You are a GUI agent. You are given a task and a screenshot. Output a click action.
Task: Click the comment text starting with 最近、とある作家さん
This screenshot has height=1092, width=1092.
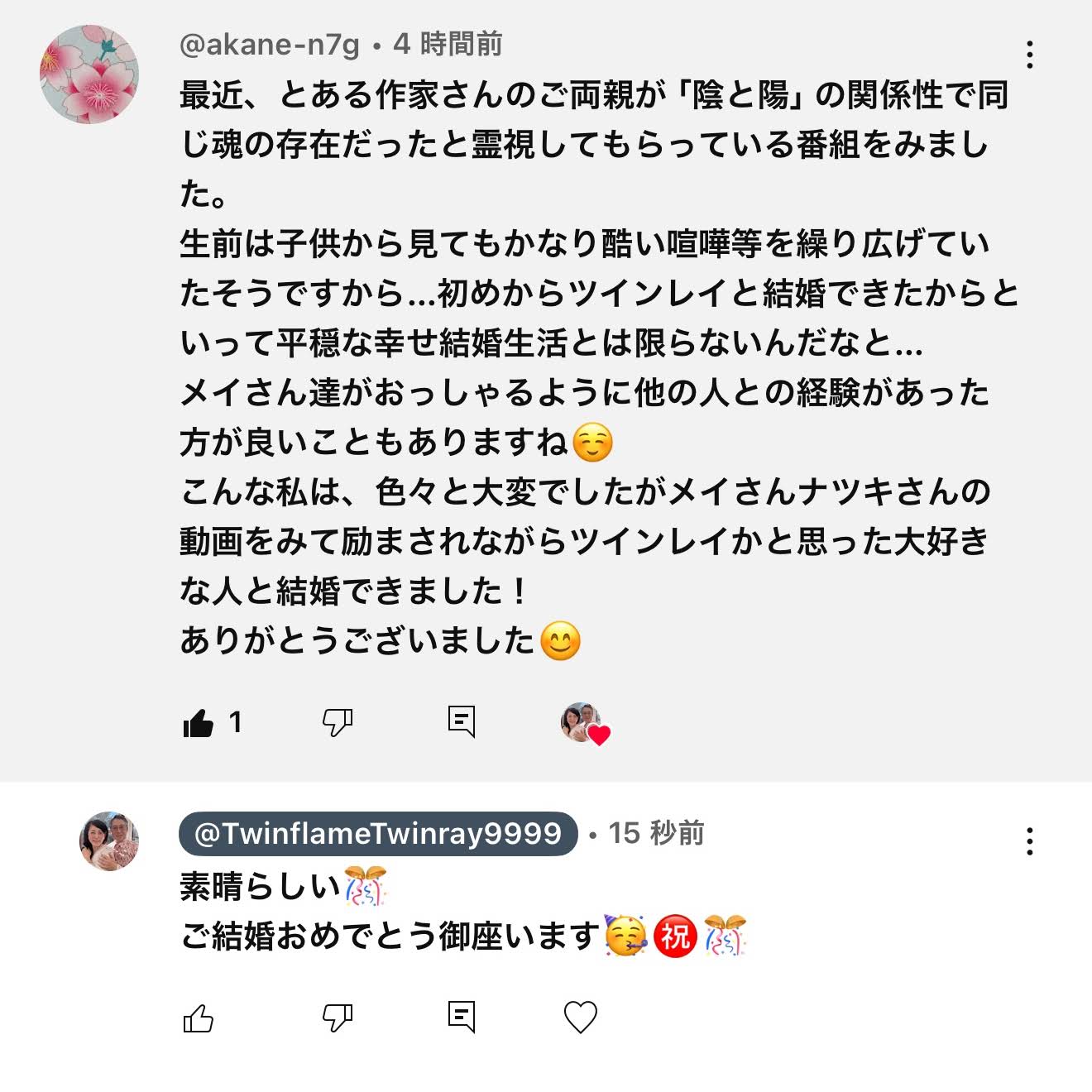tap(593, 96)
